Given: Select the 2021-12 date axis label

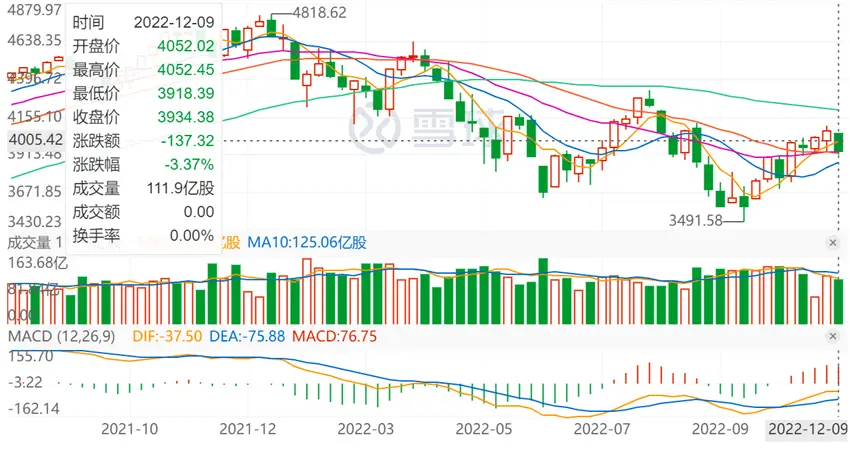Looking at the screenshot, I should [248, 429].
